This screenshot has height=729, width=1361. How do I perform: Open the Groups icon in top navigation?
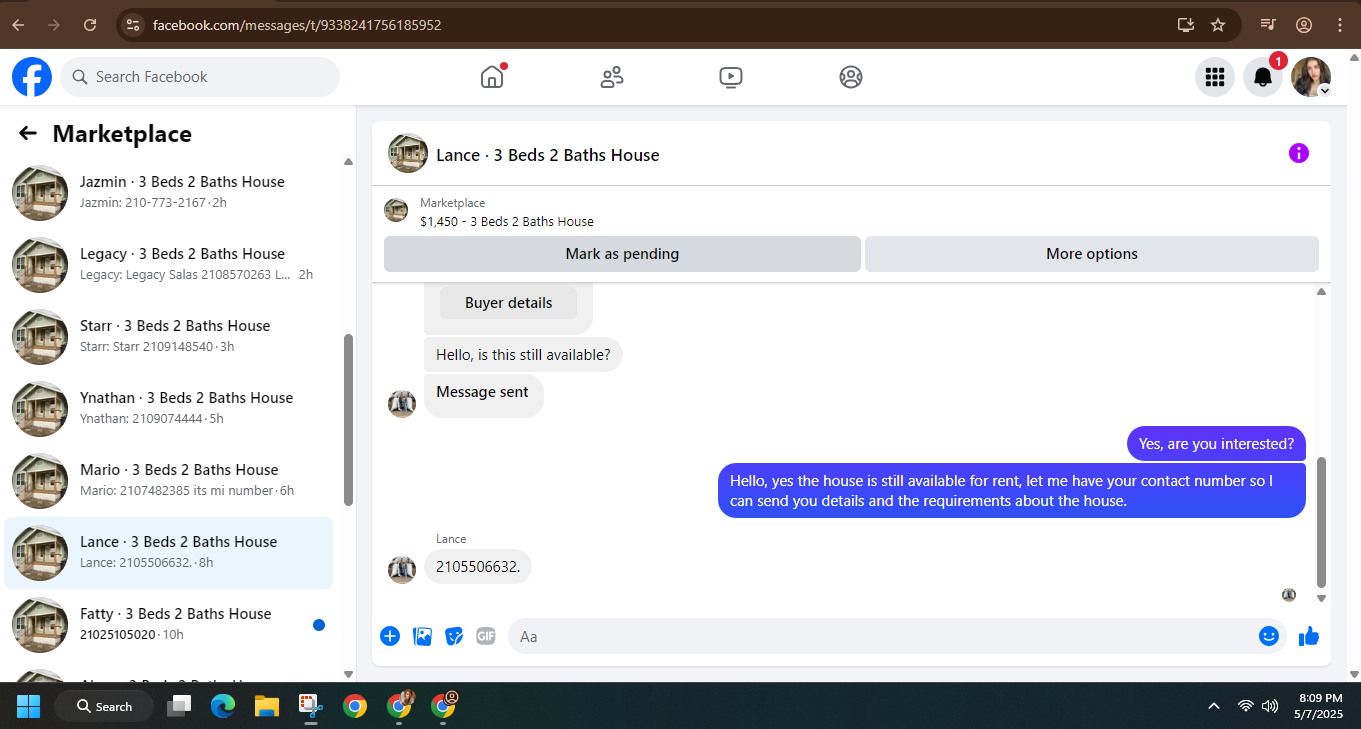point(851,77)
